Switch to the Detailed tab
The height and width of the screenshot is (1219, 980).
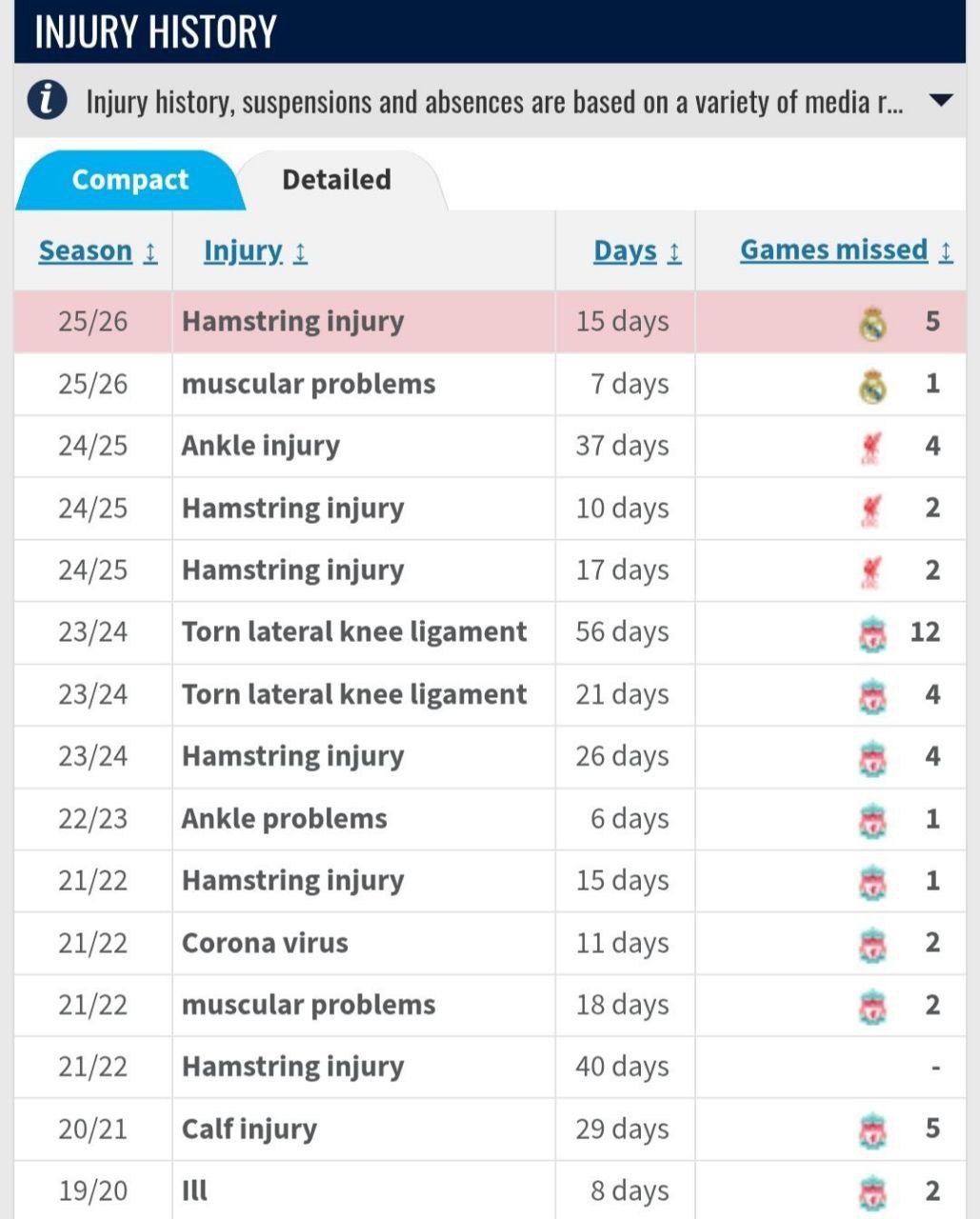click(x=336, y=179)
